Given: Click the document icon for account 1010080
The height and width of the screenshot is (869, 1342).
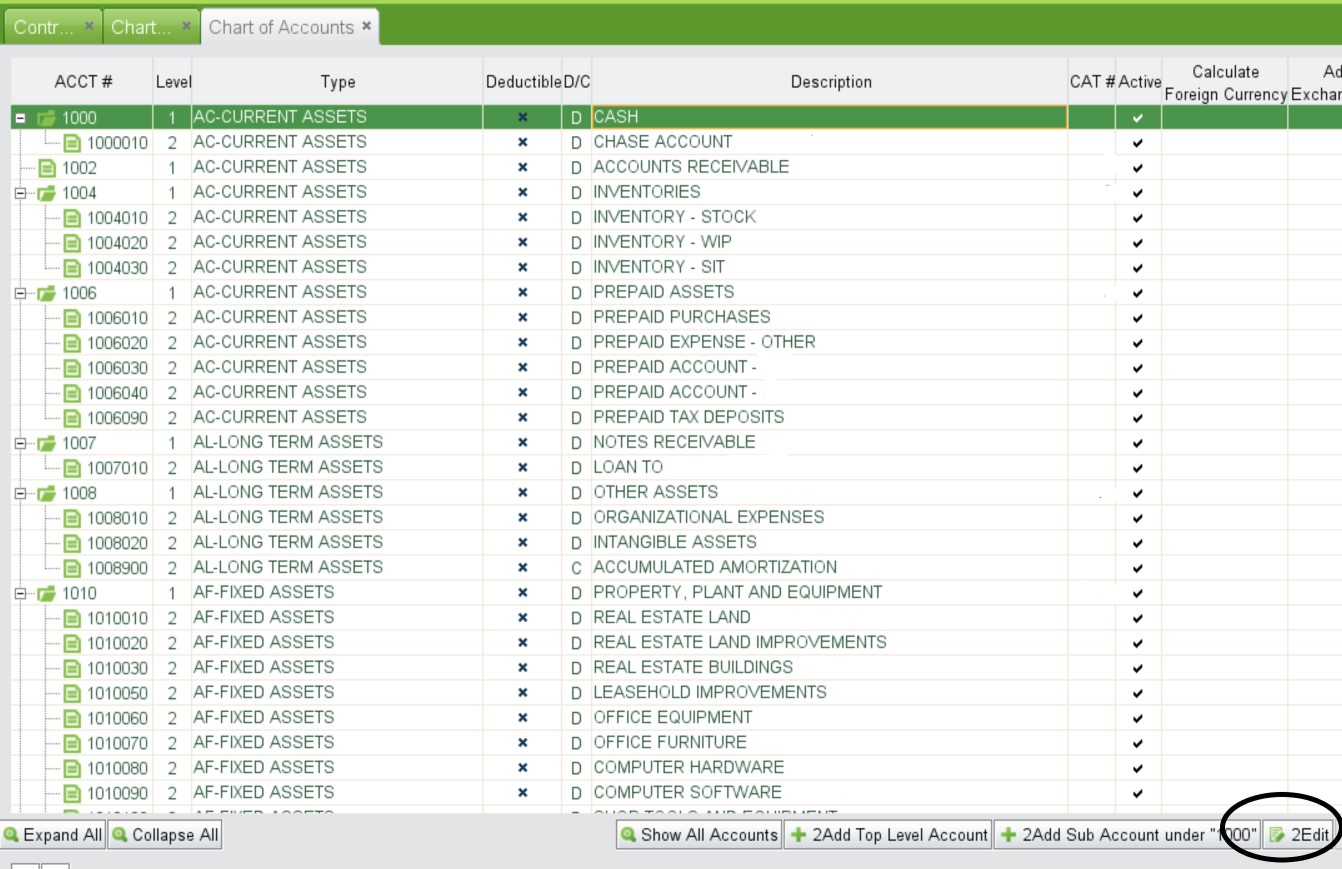Looking at the screenshot, I should coord(72,768).
